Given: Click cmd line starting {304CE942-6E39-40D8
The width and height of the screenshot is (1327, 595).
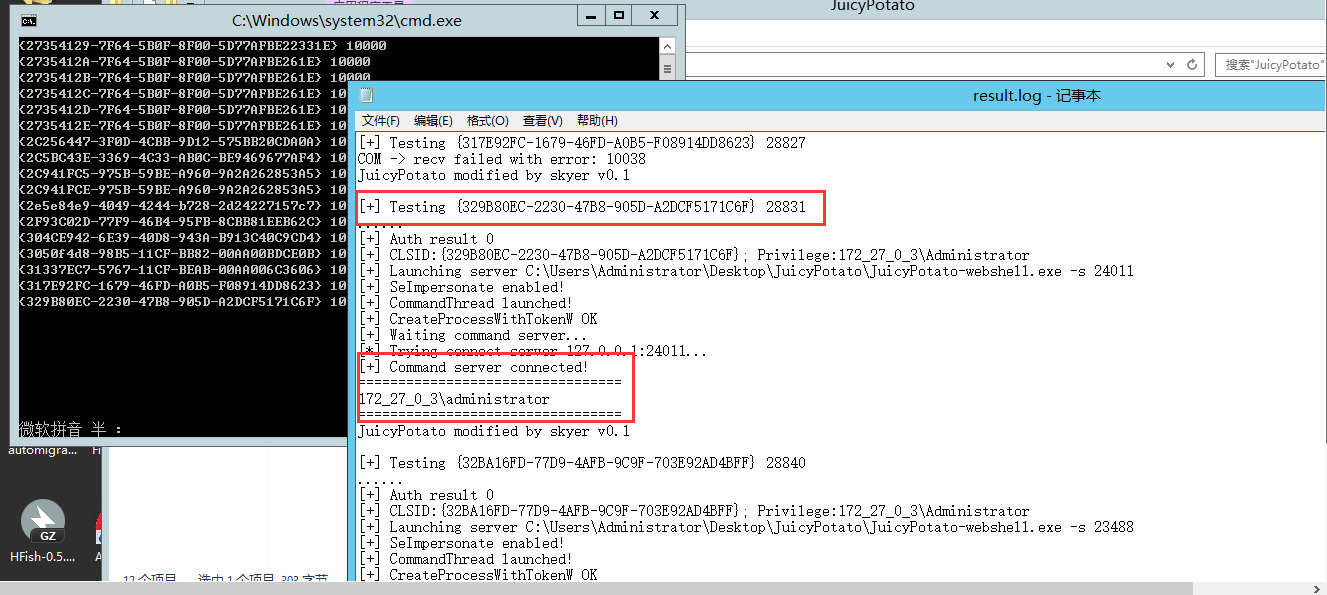Looking at the screenshot, I should coord(183,238).
